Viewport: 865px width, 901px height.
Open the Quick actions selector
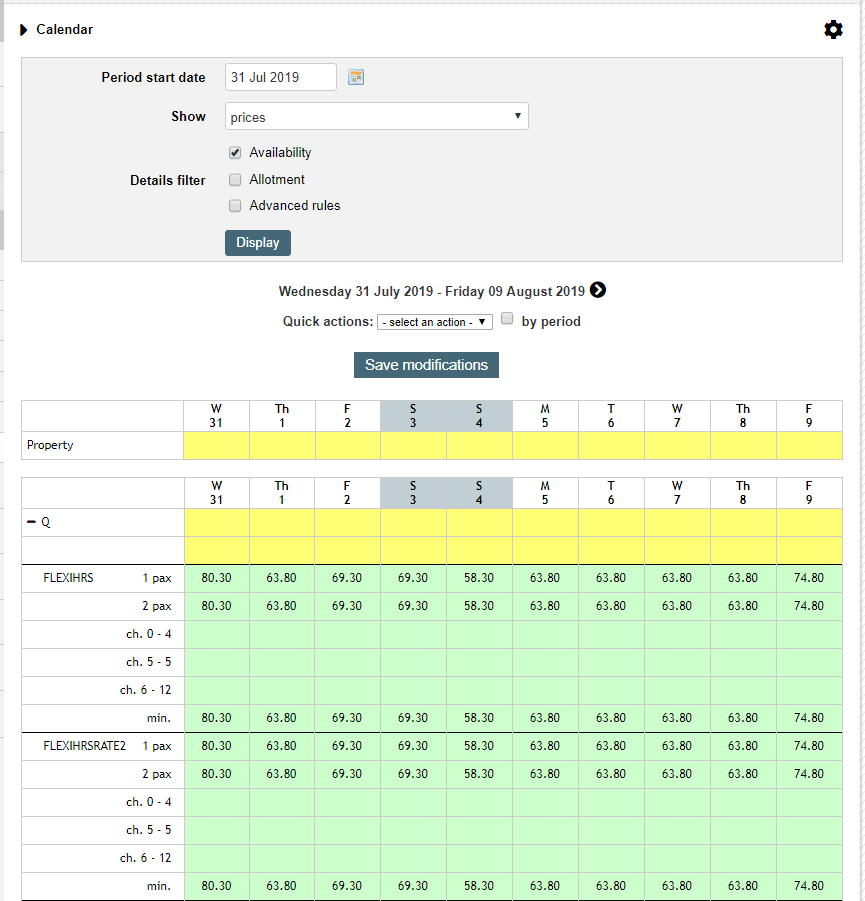pyautogui.click(x=434, y=321)
